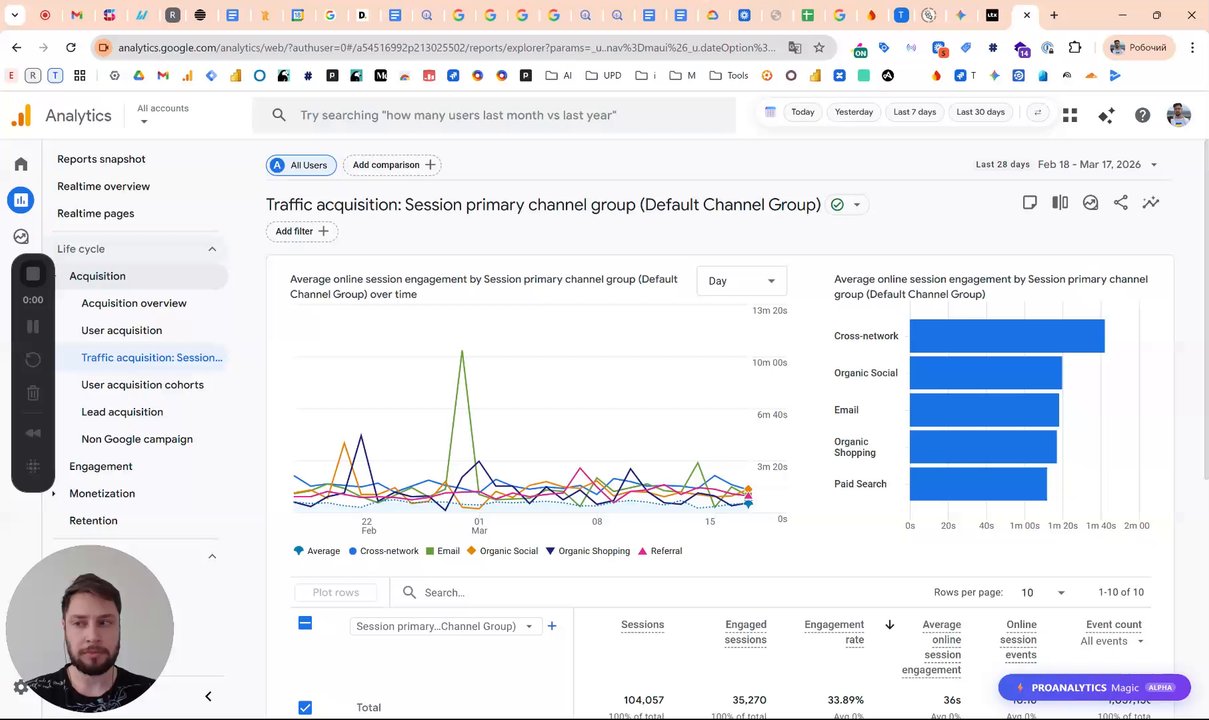Click the customize report chart icon
This screenshot has height=720, width=1209.
pos(1091,203)
